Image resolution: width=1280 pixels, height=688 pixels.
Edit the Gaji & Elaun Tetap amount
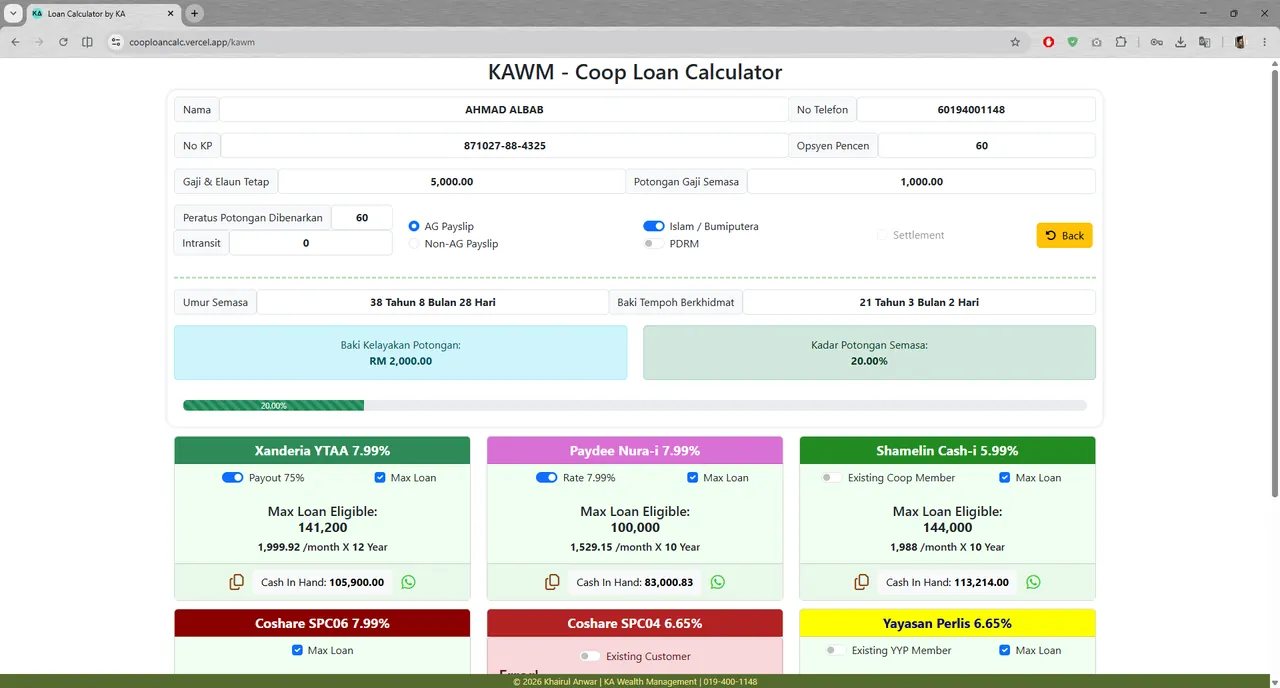click(452, 182)
